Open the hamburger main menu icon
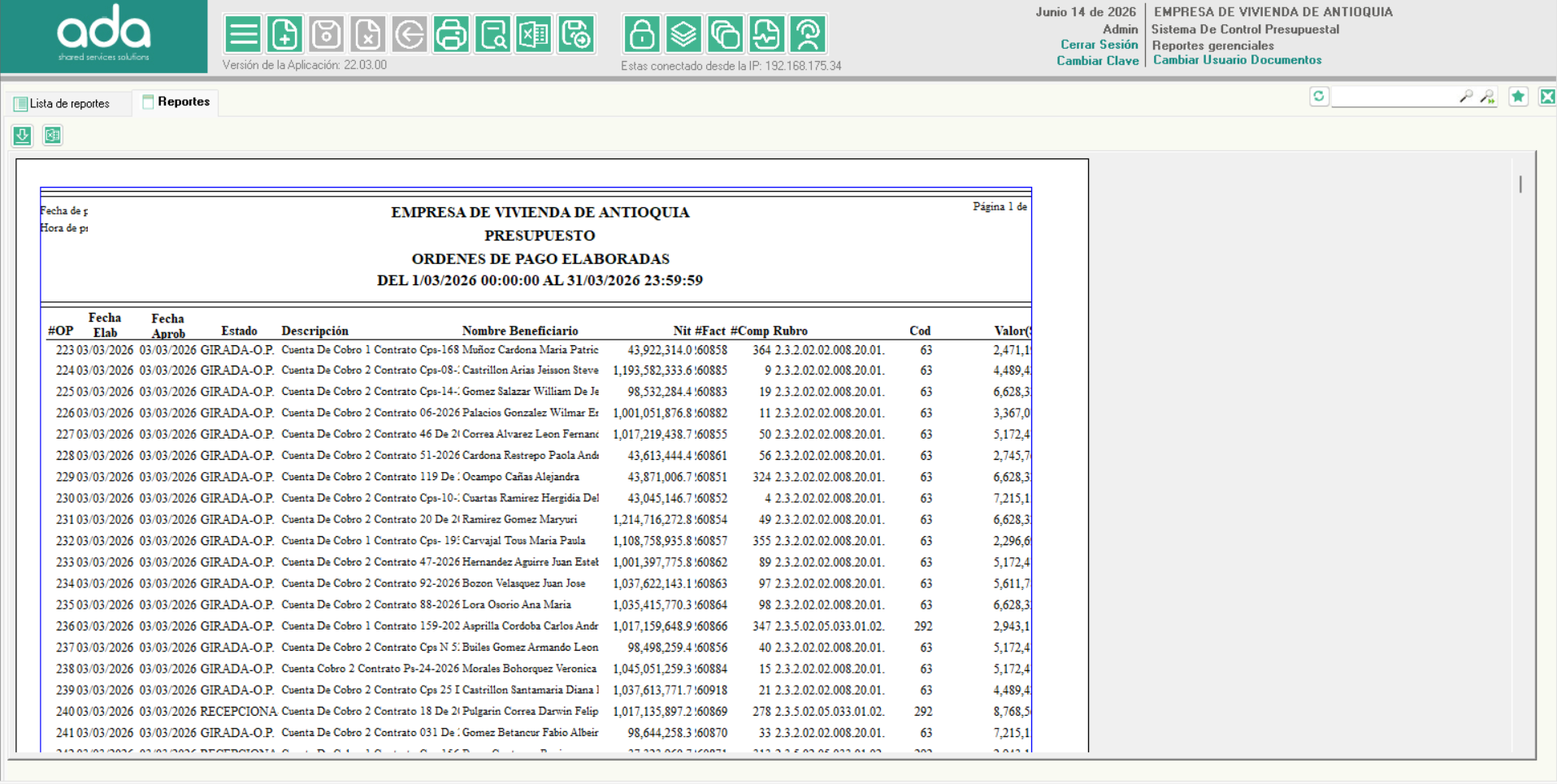The width and height of the screenshot is (1557, 784). (243, 35)
